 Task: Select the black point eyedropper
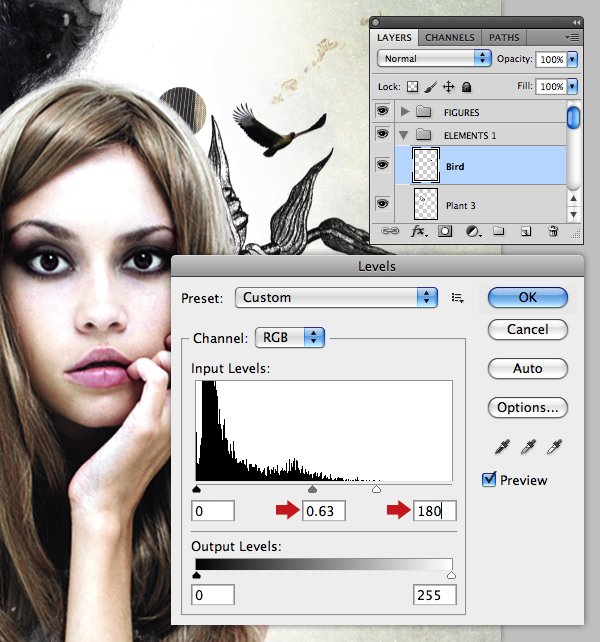[502, 447]
